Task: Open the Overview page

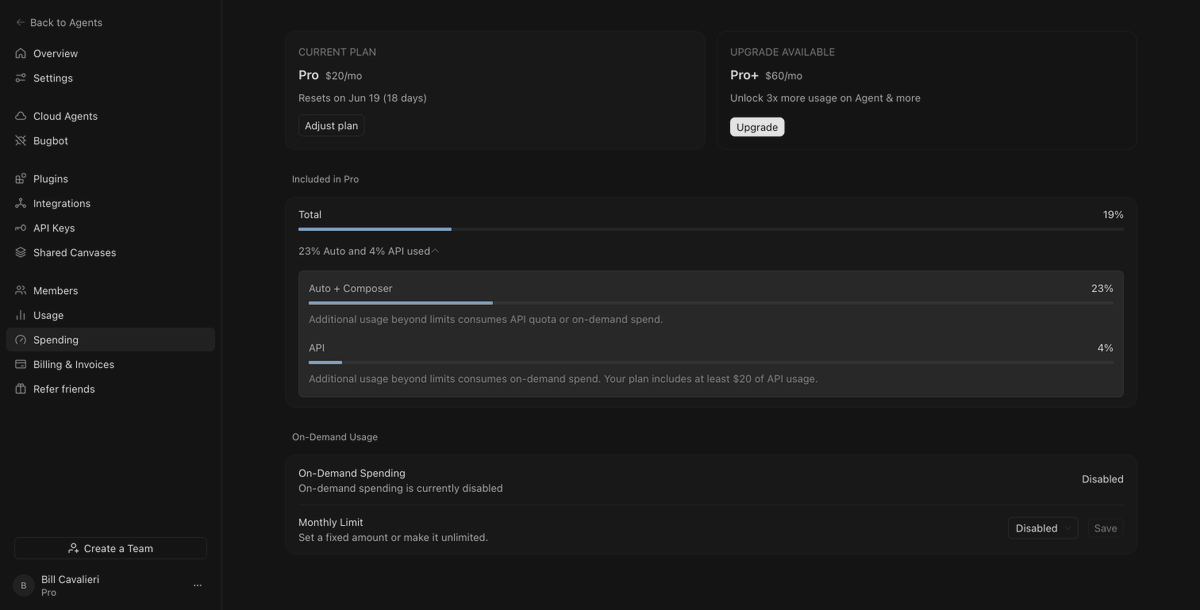Action: [110, 53]
